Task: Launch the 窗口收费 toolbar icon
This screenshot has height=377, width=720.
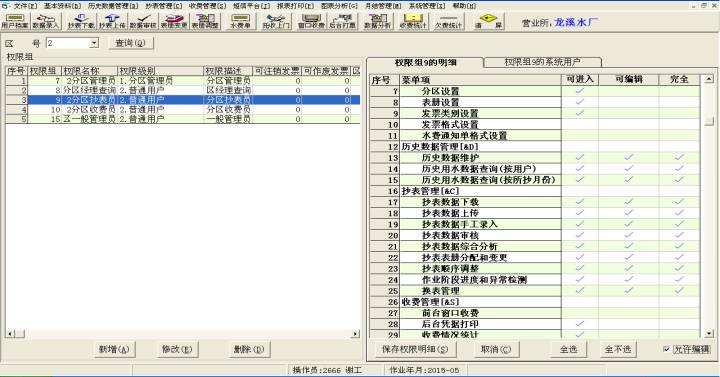Action: click(311, 22)
